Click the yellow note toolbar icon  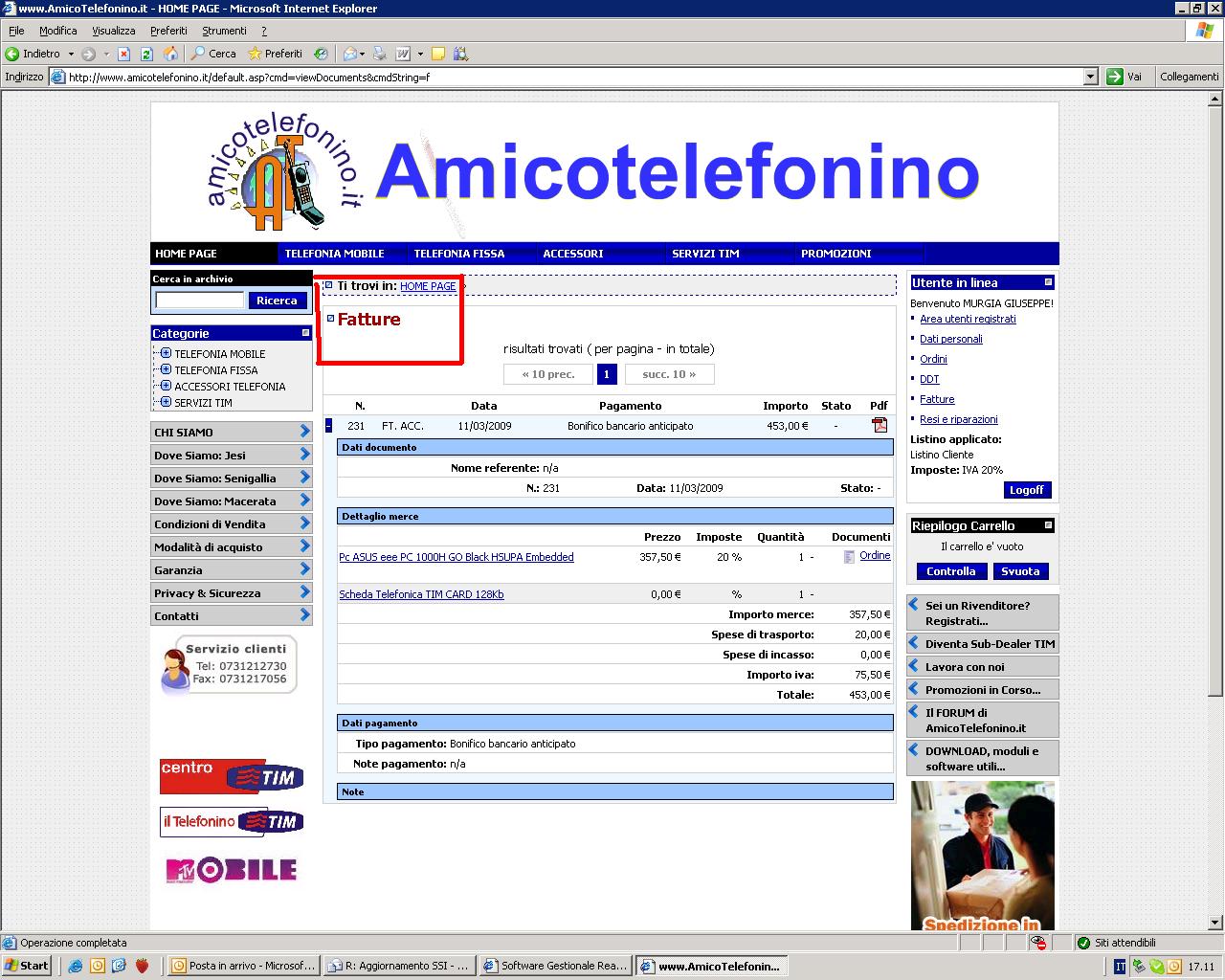438,54
